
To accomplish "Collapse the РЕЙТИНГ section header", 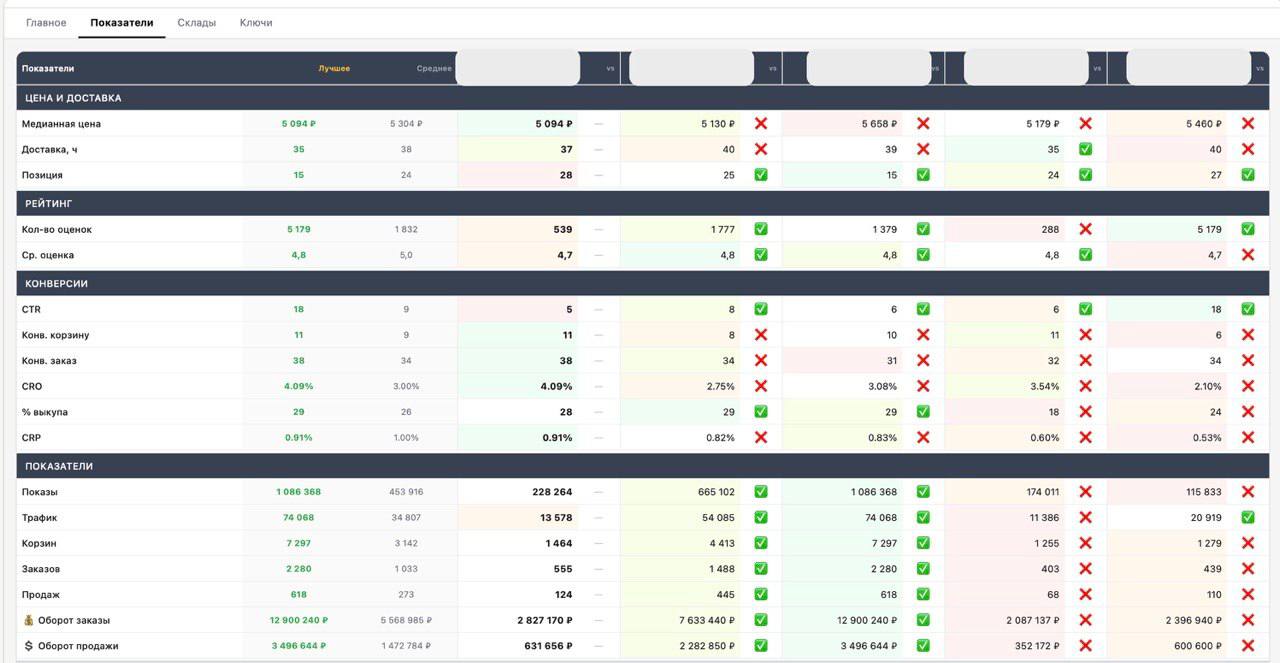I will (x=49, y=203).
